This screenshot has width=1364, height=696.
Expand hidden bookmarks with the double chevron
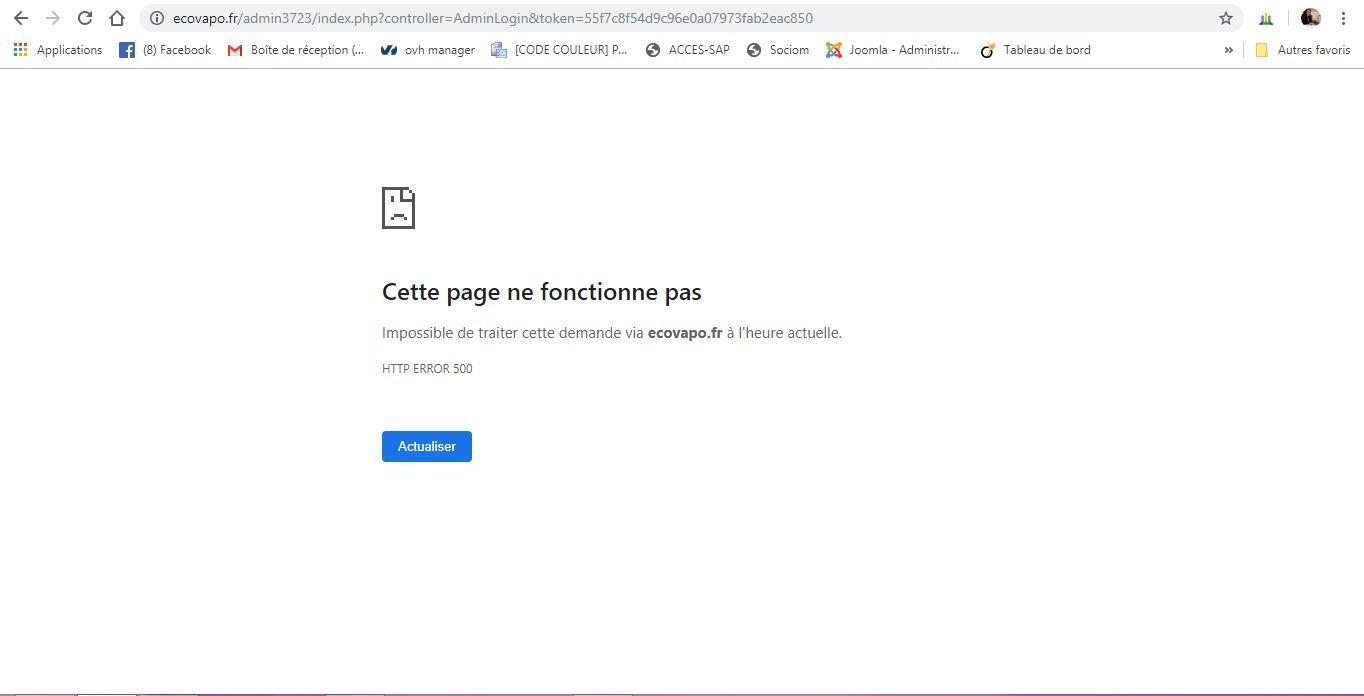coord(1228,50)
